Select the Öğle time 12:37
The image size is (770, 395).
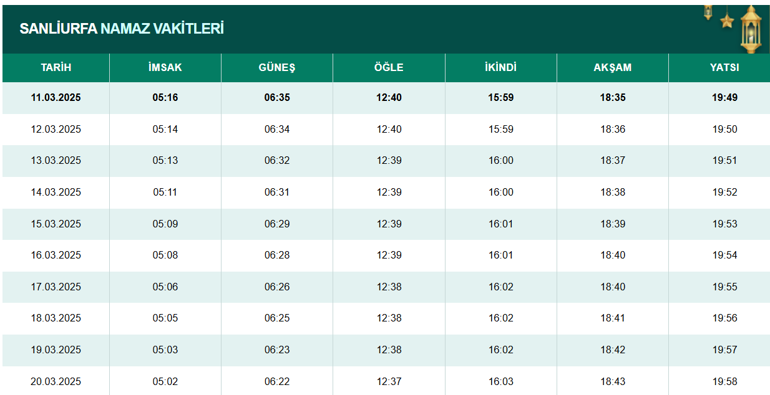[389, 381]
